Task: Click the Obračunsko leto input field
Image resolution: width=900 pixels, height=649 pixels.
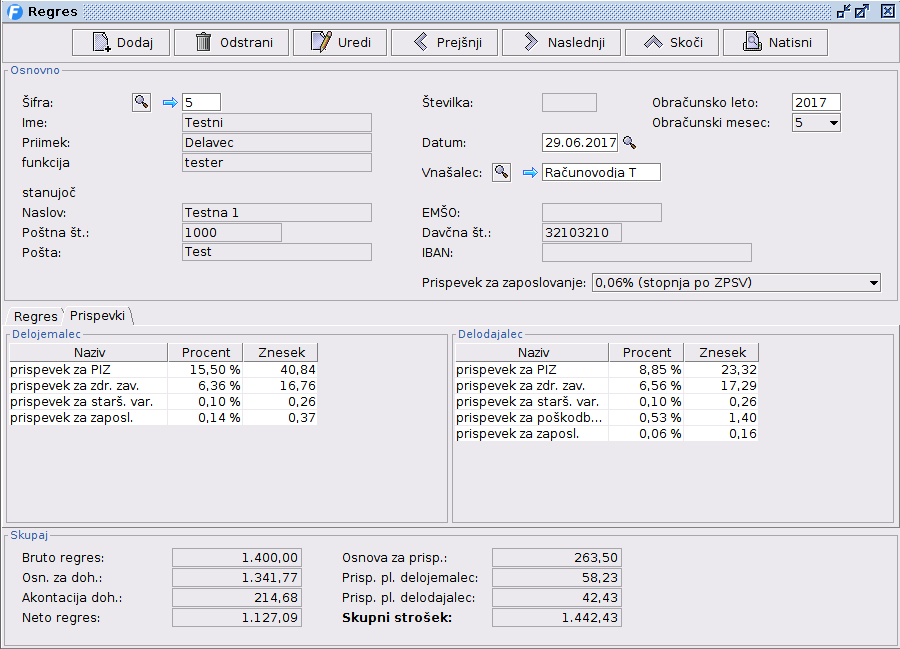Action: click(815, 102)
